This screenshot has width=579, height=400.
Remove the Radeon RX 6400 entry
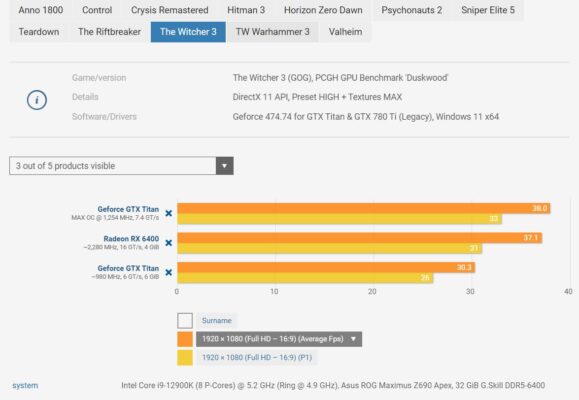click(169, 243)
